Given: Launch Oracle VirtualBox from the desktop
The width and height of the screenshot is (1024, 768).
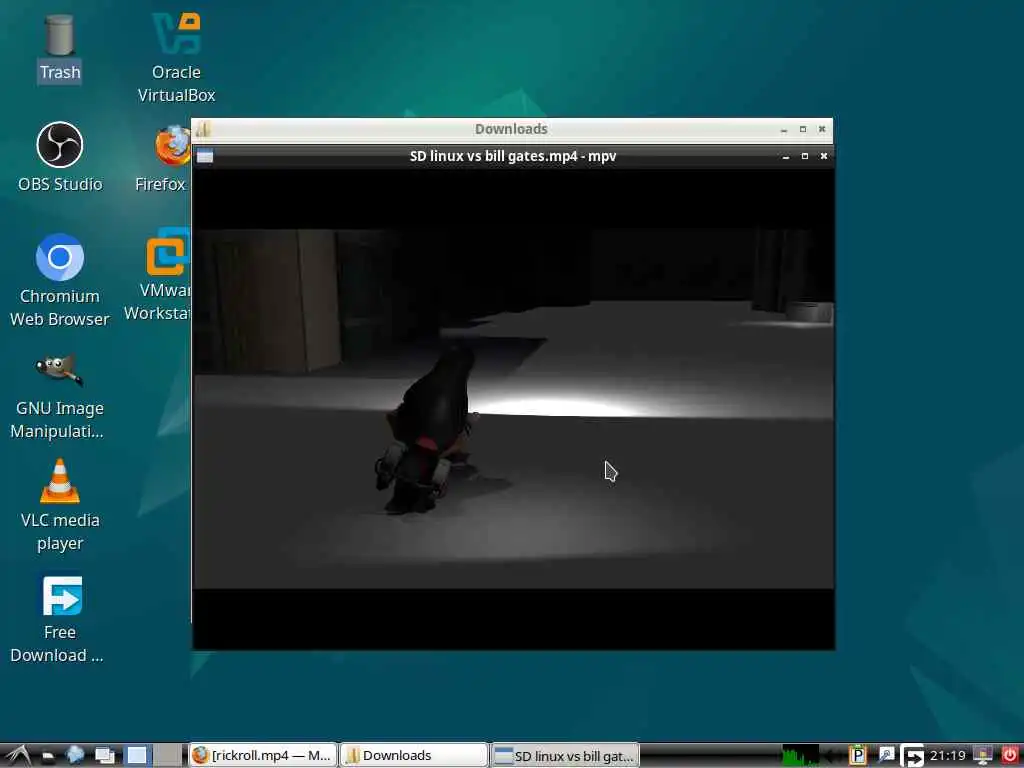Looking at the screenshot, I should (176, 57).
